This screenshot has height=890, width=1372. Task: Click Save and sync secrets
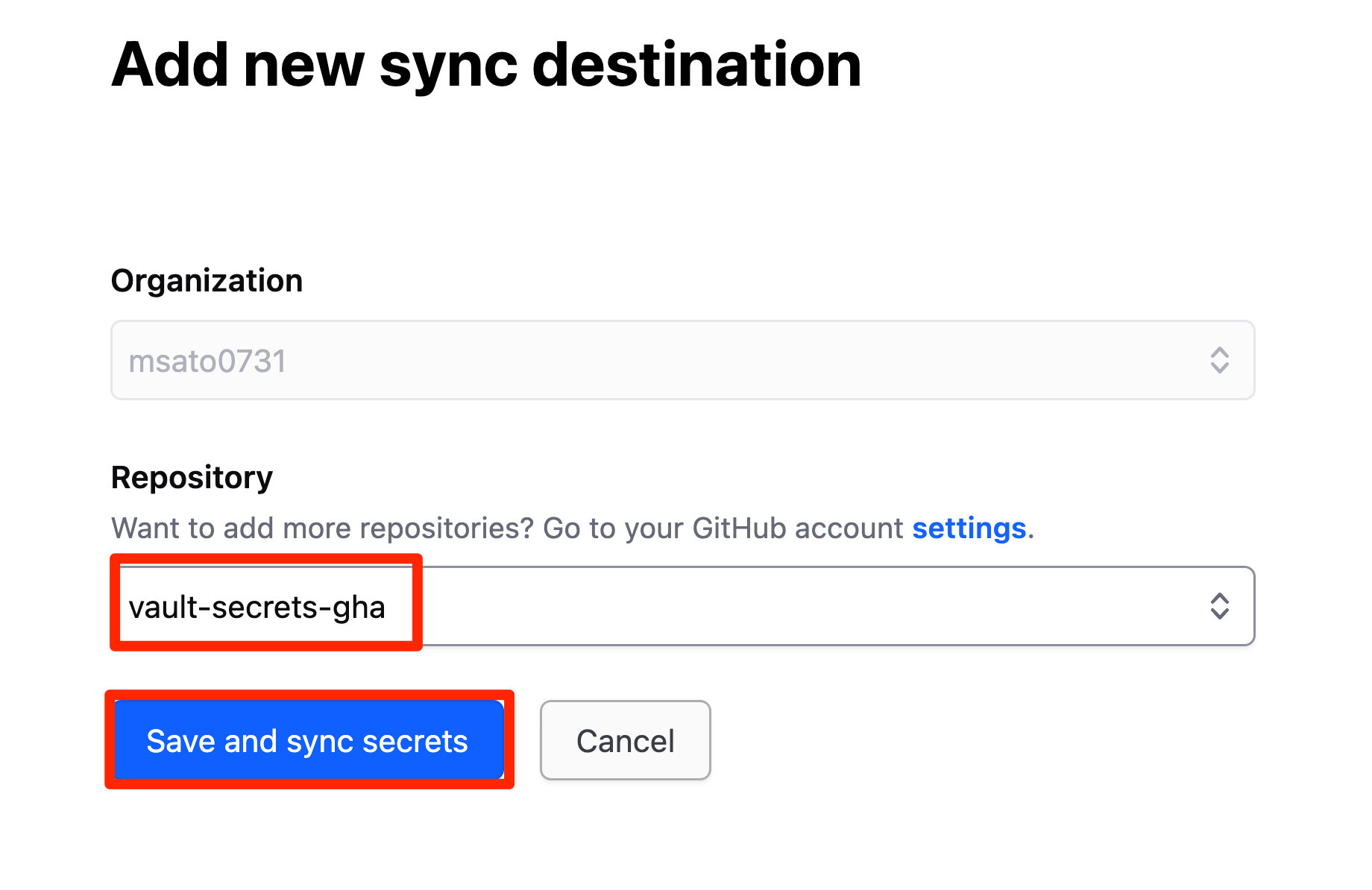(x=308, y=740)
